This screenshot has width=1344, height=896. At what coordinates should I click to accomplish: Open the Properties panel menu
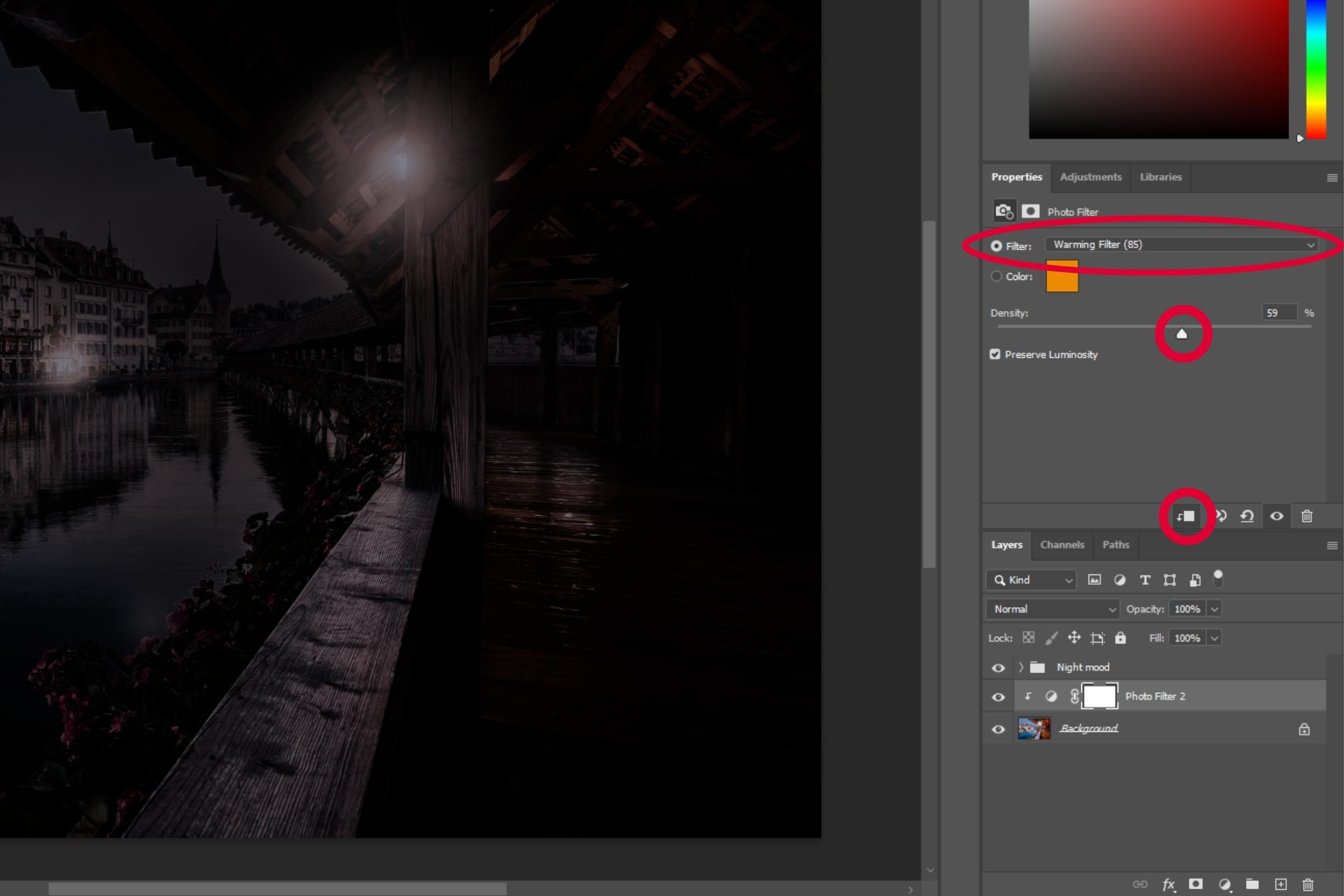(1332, 178)
